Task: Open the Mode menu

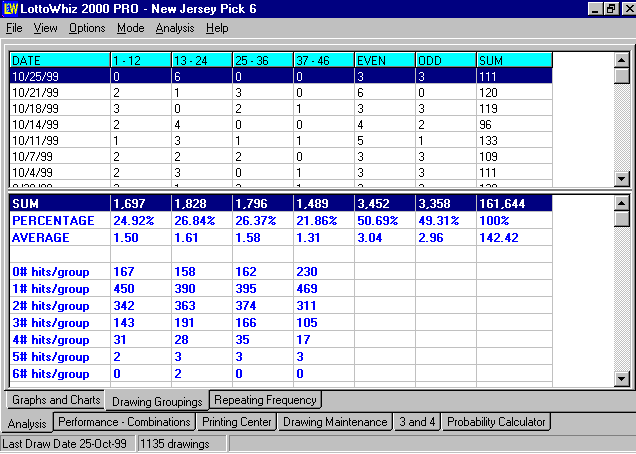Action: tap(131, 28)
